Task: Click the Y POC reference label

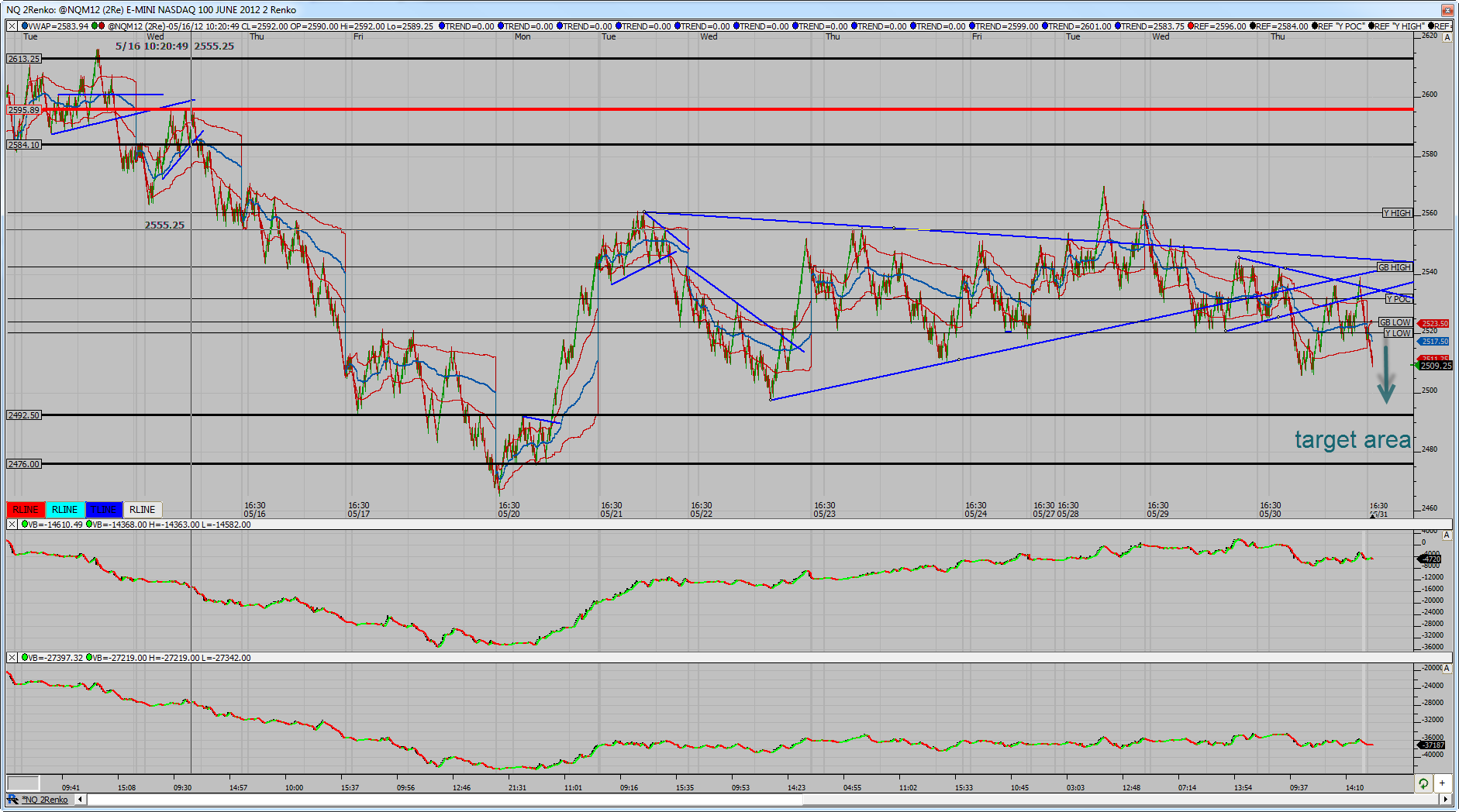Action: coord(1399,299)
